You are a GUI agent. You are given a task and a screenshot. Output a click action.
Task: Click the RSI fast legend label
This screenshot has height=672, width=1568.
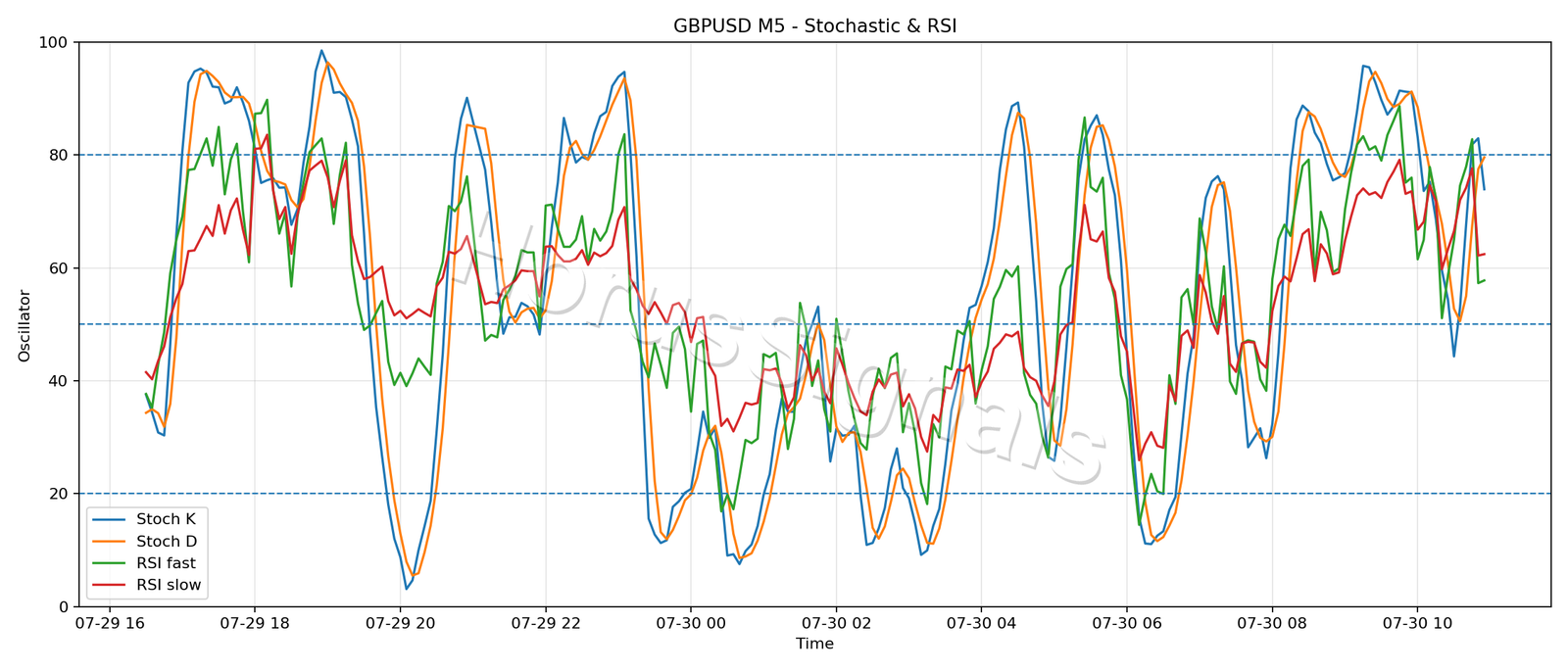point(166,563)
